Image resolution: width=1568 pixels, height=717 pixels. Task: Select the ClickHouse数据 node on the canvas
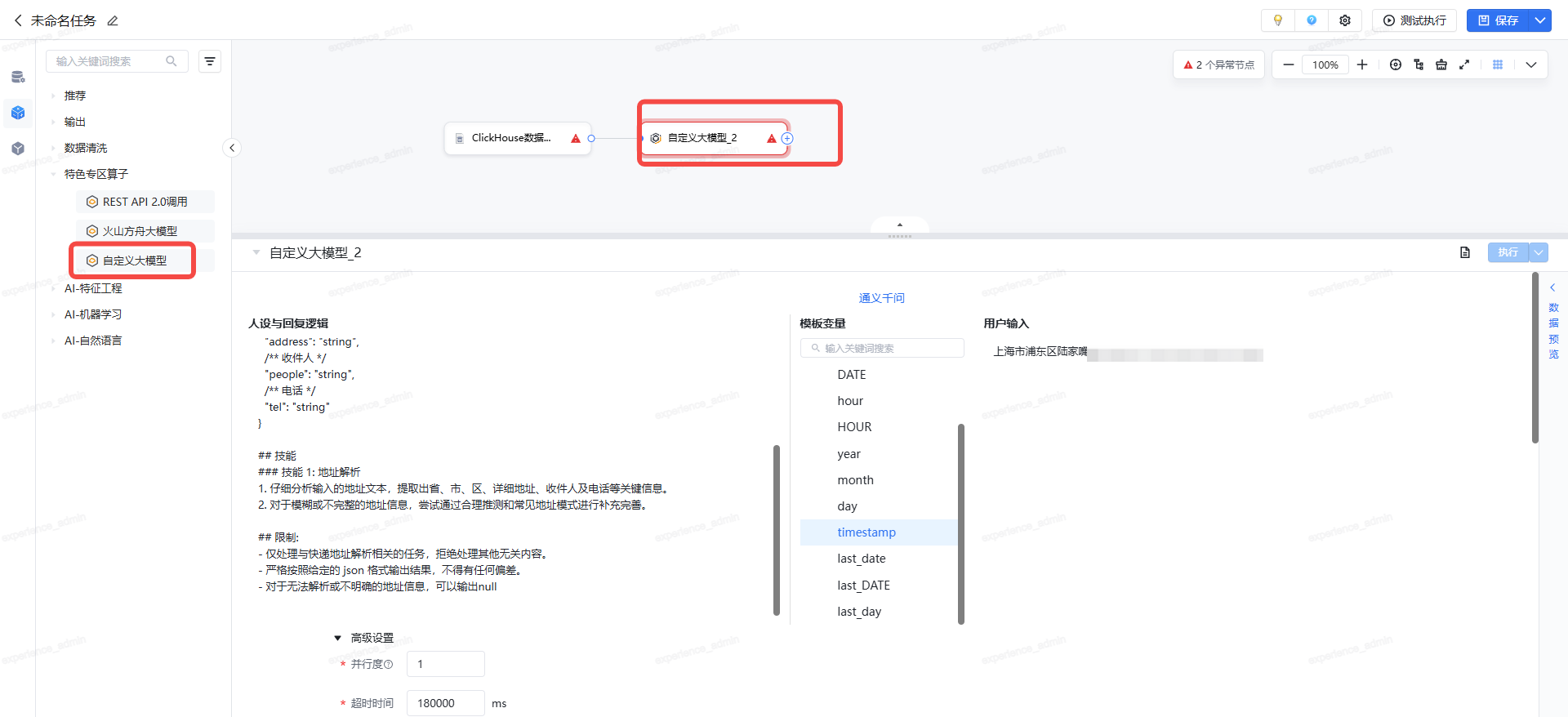(x=517, y=138)
